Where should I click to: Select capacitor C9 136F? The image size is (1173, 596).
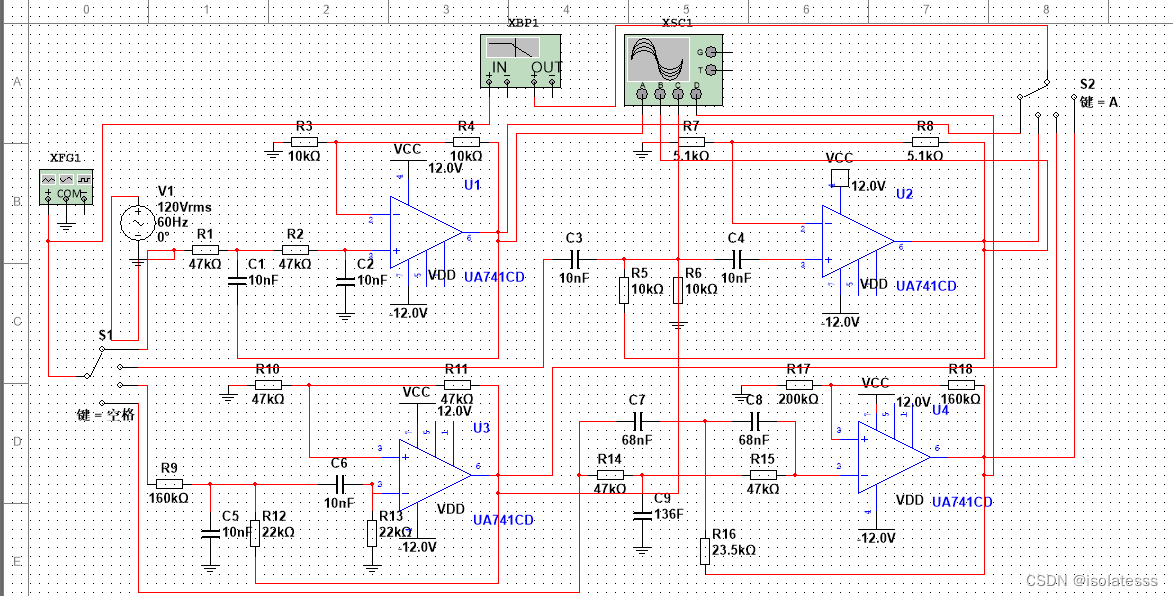[x=645, y=513]
